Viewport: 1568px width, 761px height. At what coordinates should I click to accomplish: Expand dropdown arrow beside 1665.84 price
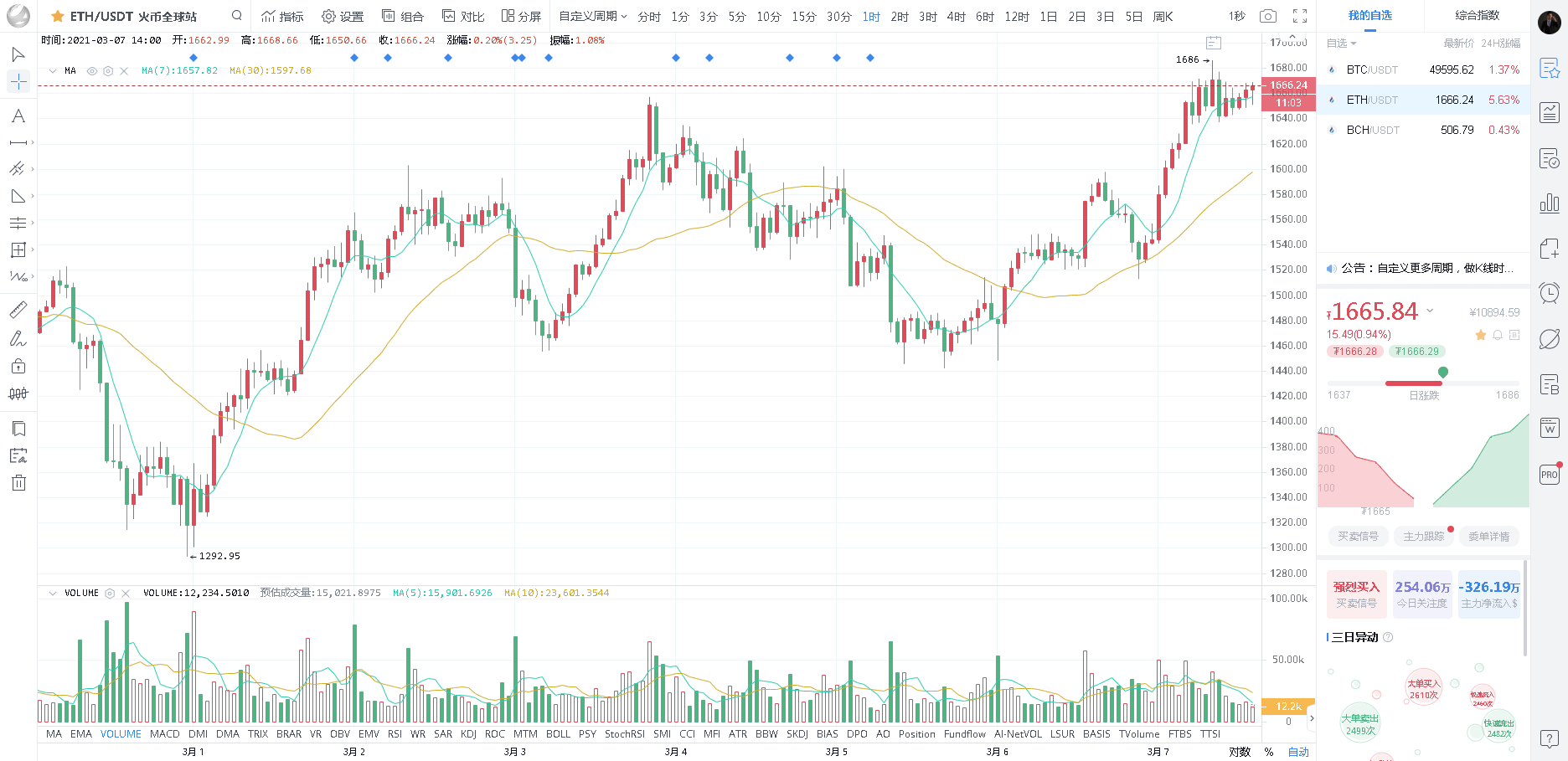(x=1430, y=311)
